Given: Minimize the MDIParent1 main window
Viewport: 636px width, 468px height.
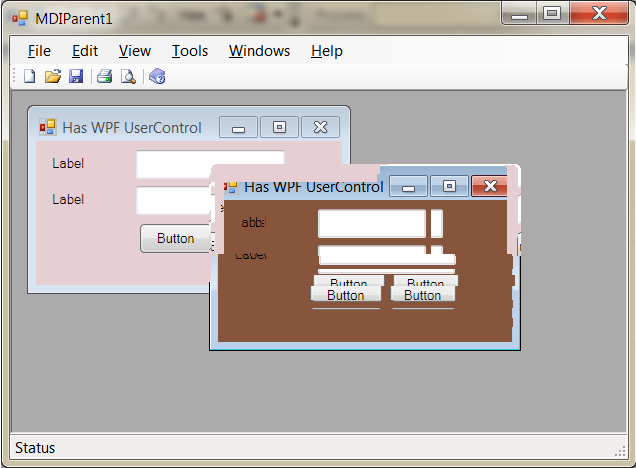Looking at the screenshot, I should tap(519, 13).
